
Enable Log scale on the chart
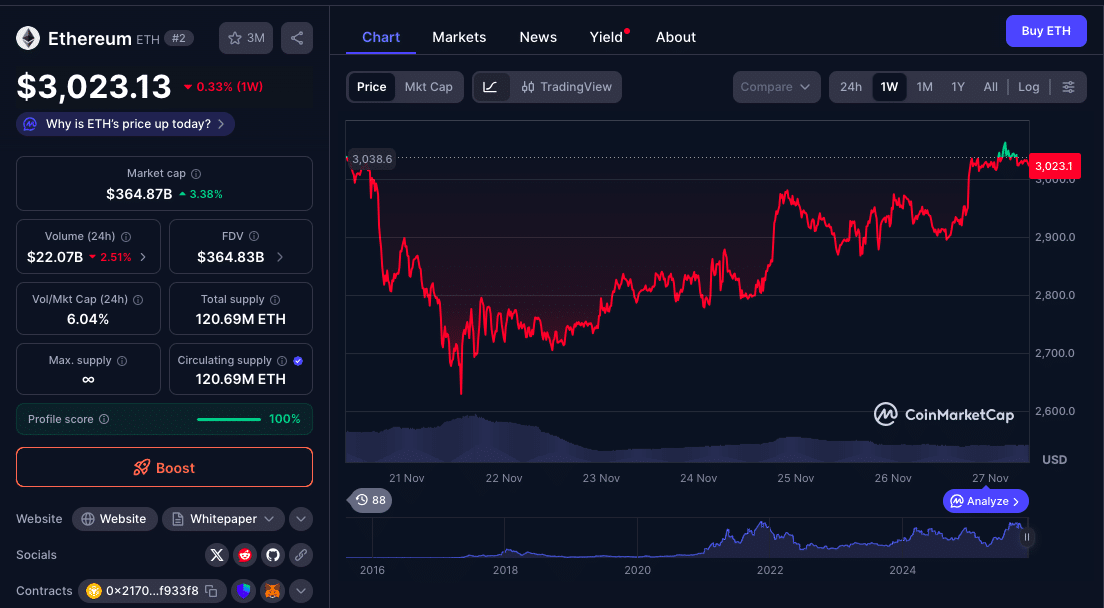(1028, 87)
